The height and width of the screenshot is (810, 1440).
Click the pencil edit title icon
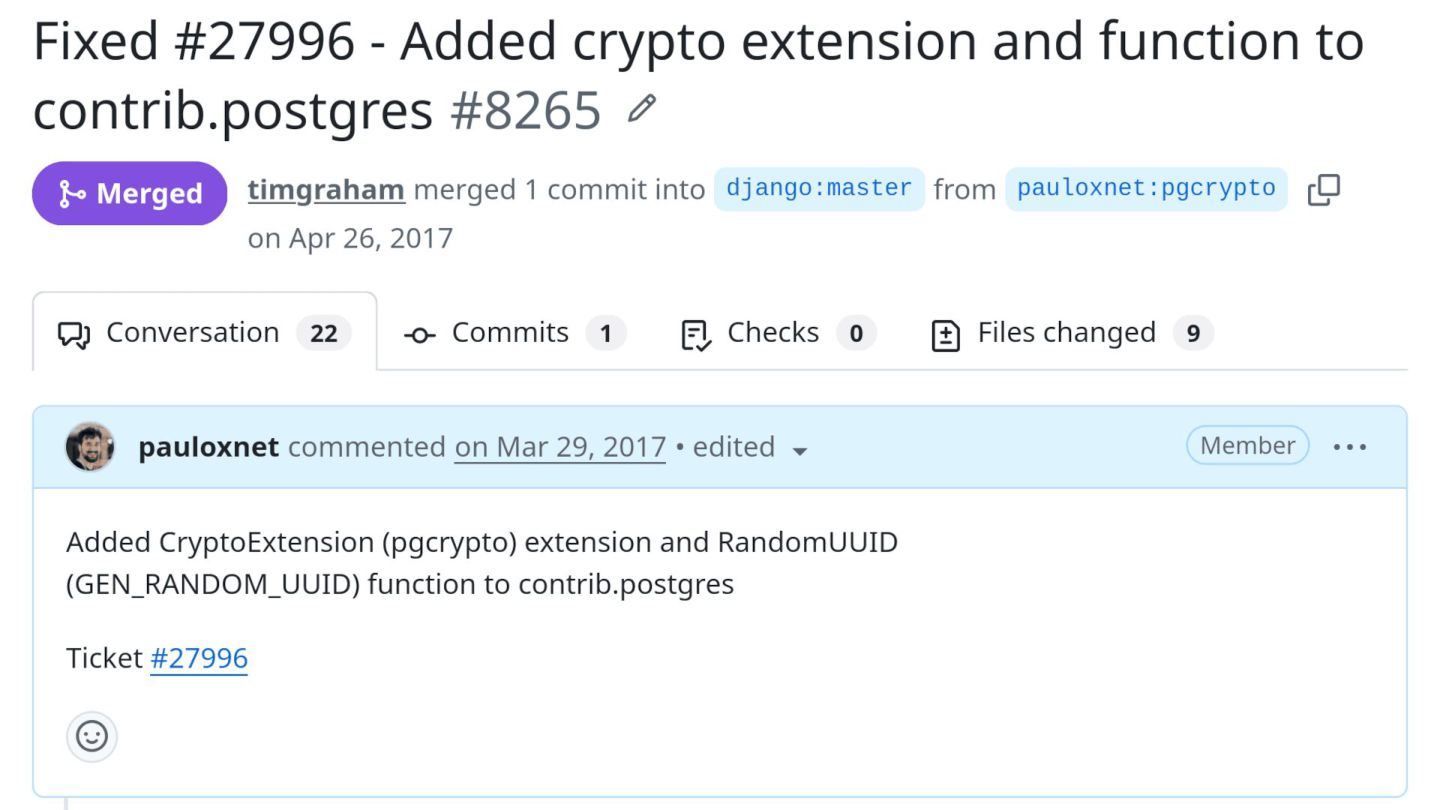(641, 109)
